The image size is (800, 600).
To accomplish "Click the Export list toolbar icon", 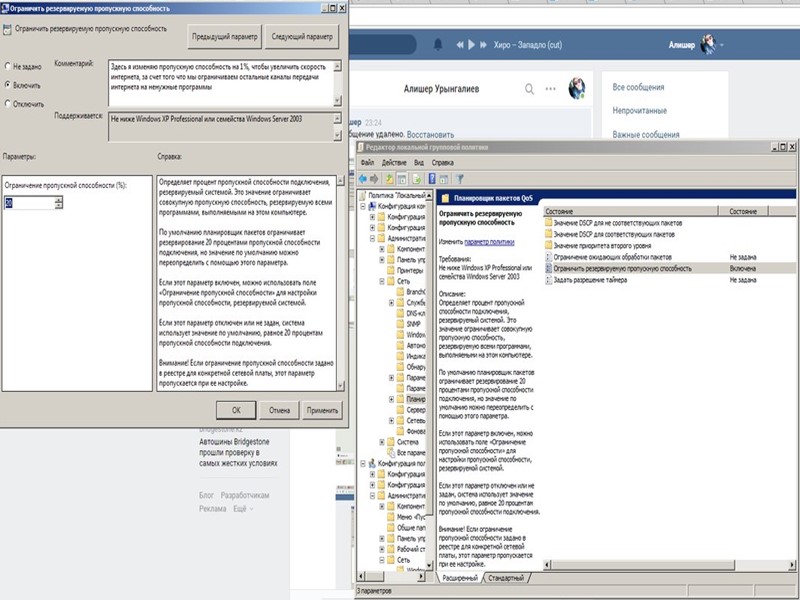I will [x=417, y=179].
